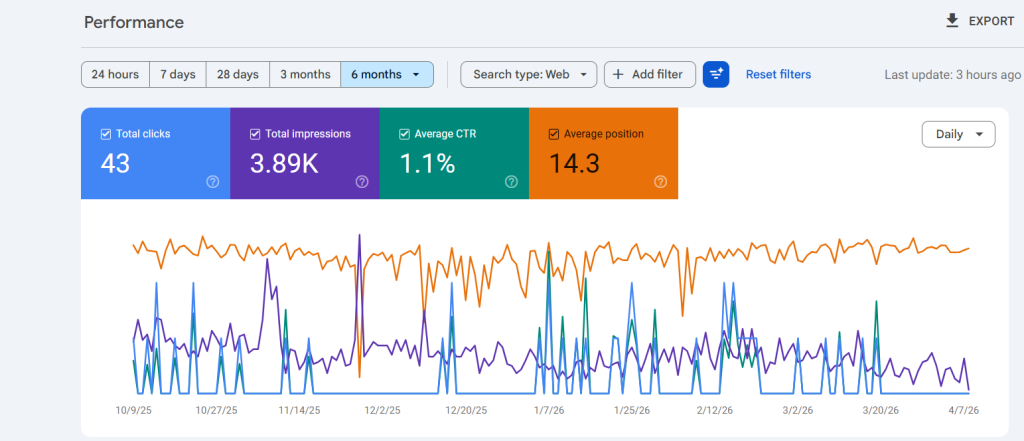Click help icon on Average position card
The image size is (1024, 441).
(660, 182)
